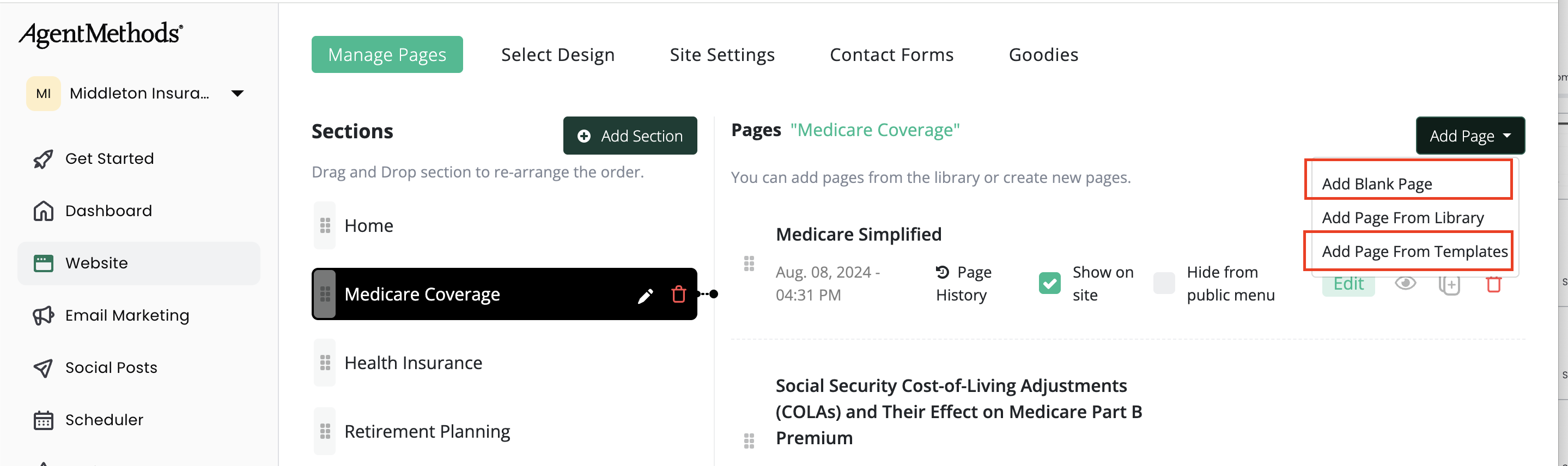This screenshot has height=466, width=1568.
Task: Delete the Medicare Coverage section via trash icon
Action: 678,295
